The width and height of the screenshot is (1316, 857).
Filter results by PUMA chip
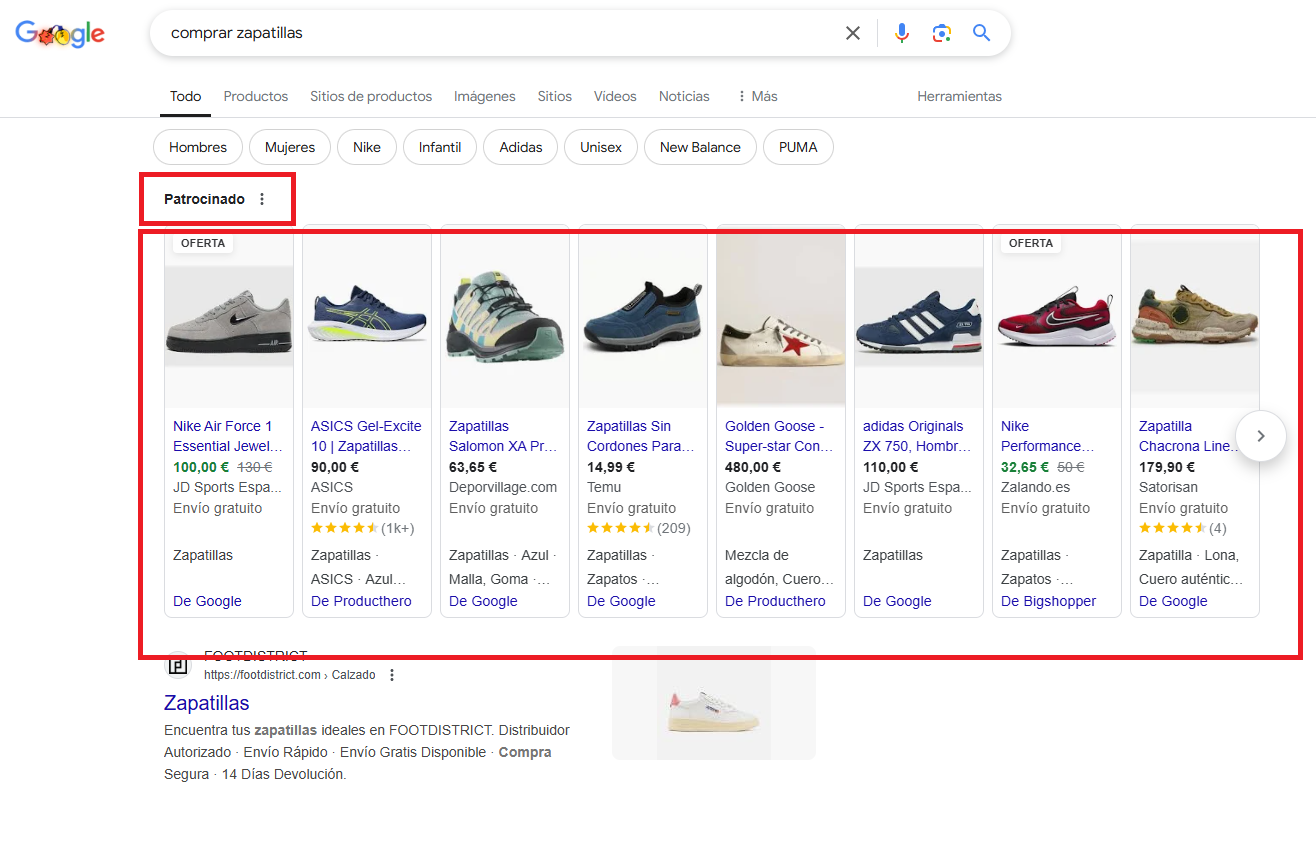click(798, 147)
